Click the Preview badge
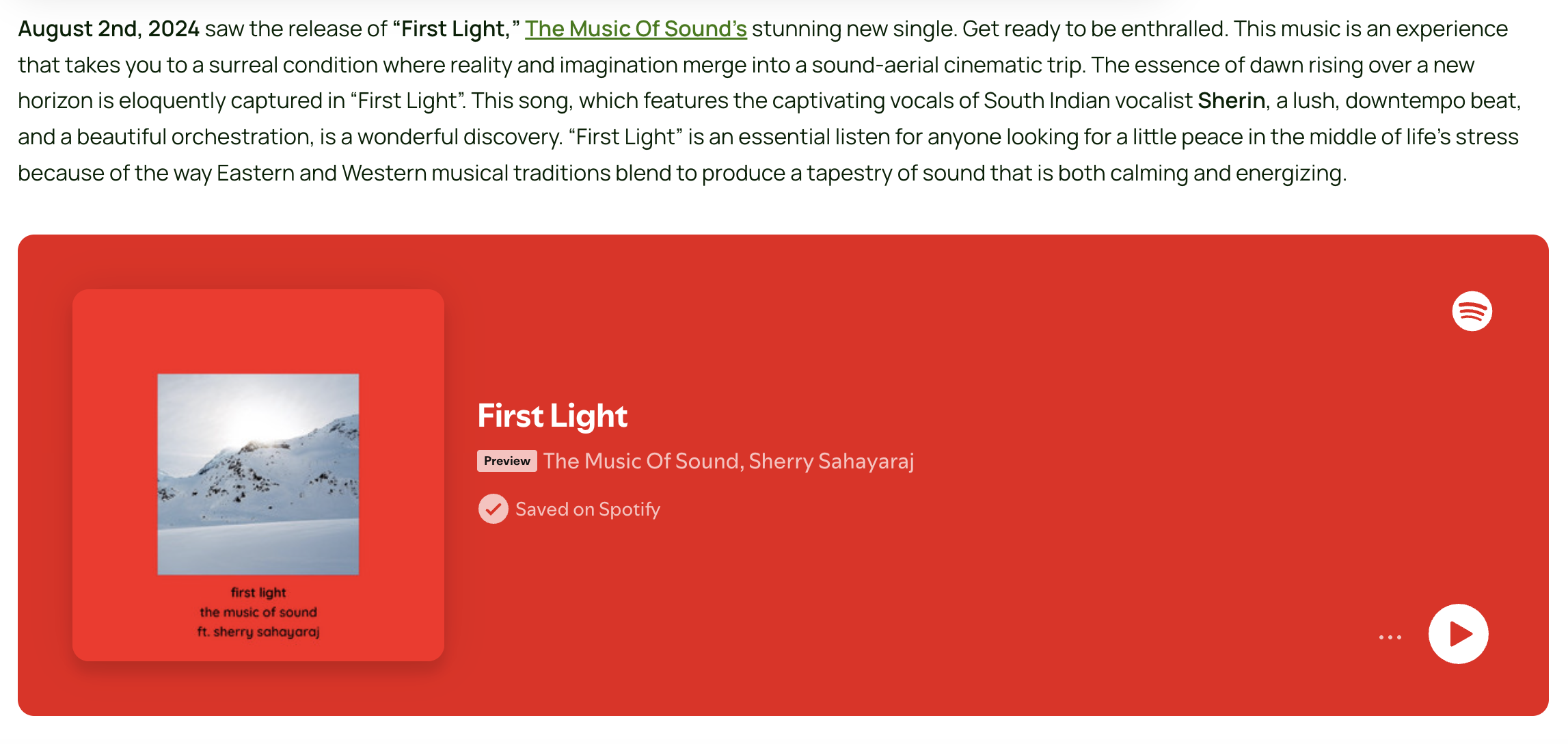The image size is (1568, 744). tap(506, 461)
